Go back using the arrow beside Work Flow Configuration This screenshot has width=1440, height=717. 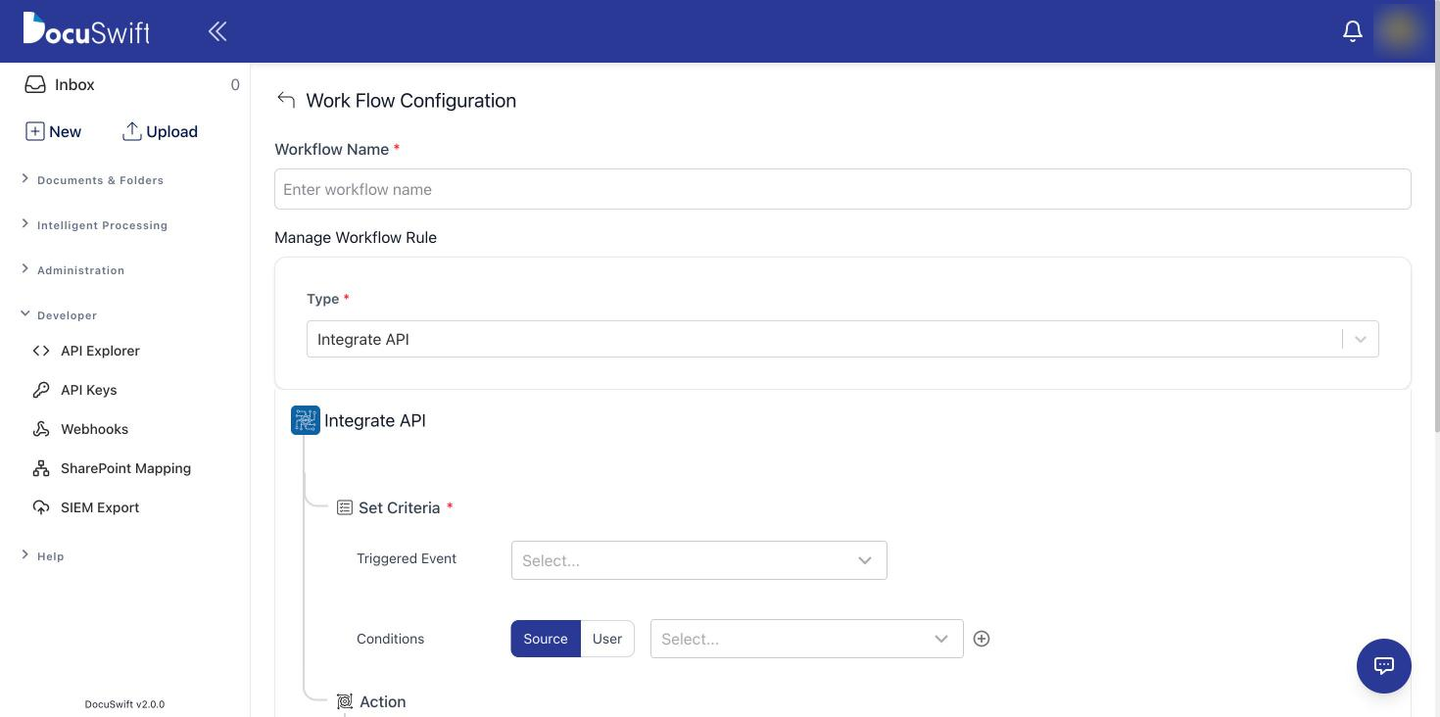click(x=286, y=99)
